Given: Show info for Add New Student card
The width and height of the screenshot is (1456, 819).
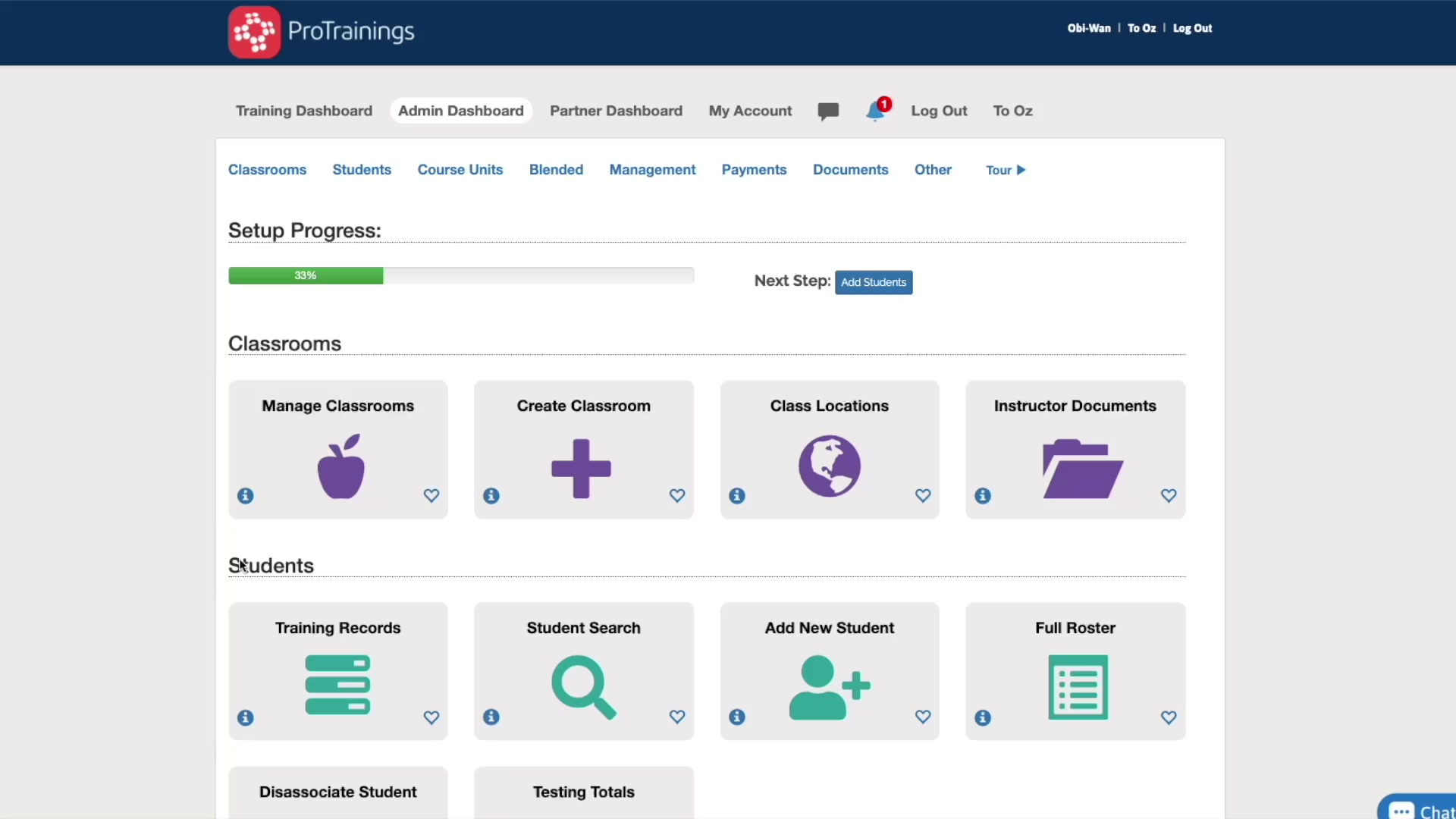Looking at the screenshot, I should tap(737, 717).
